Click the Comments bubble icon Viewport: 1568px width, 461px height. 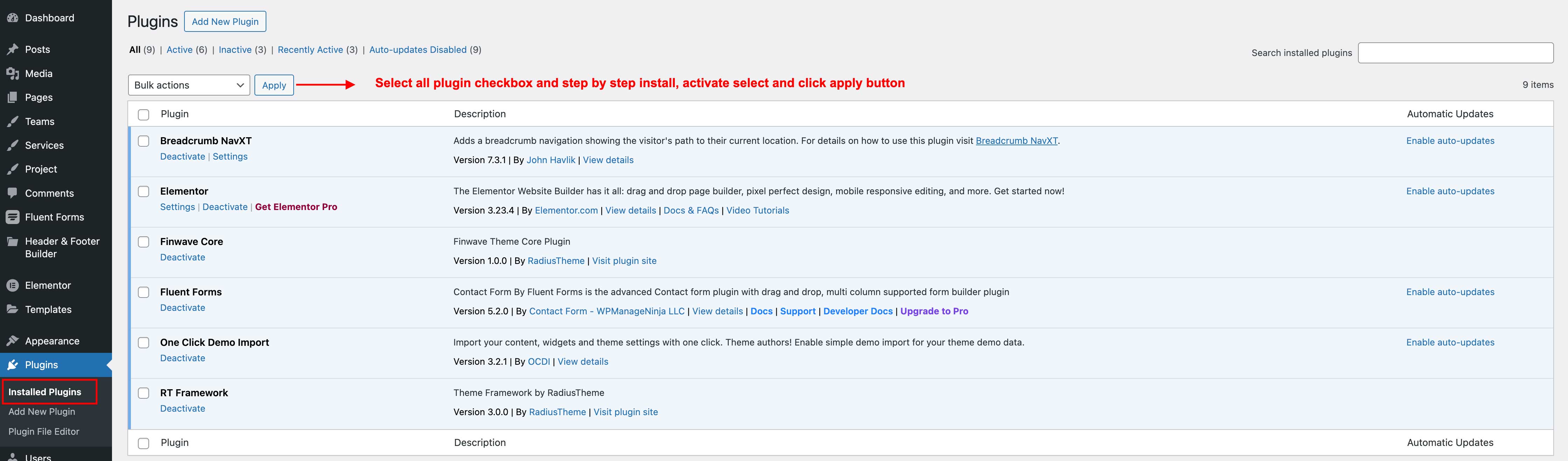coord(12,193)
